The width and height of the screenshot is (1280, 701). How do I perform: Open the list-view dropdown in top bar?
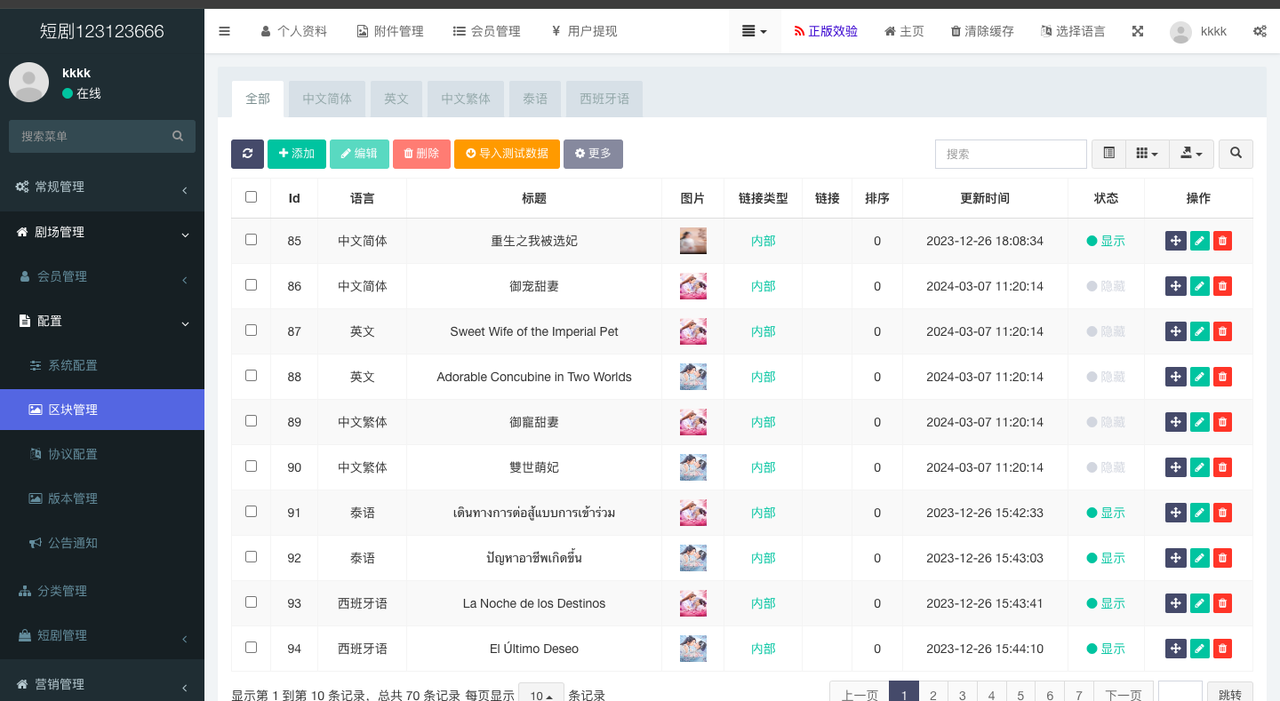754,31
